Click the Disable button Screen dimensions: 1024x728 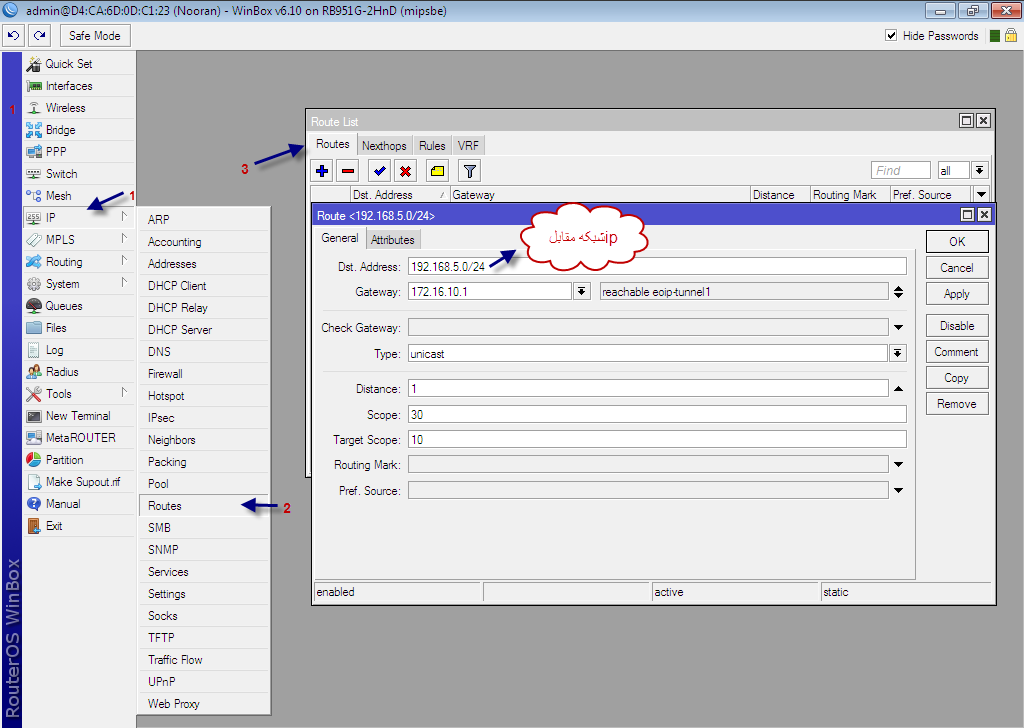[957, 326]
